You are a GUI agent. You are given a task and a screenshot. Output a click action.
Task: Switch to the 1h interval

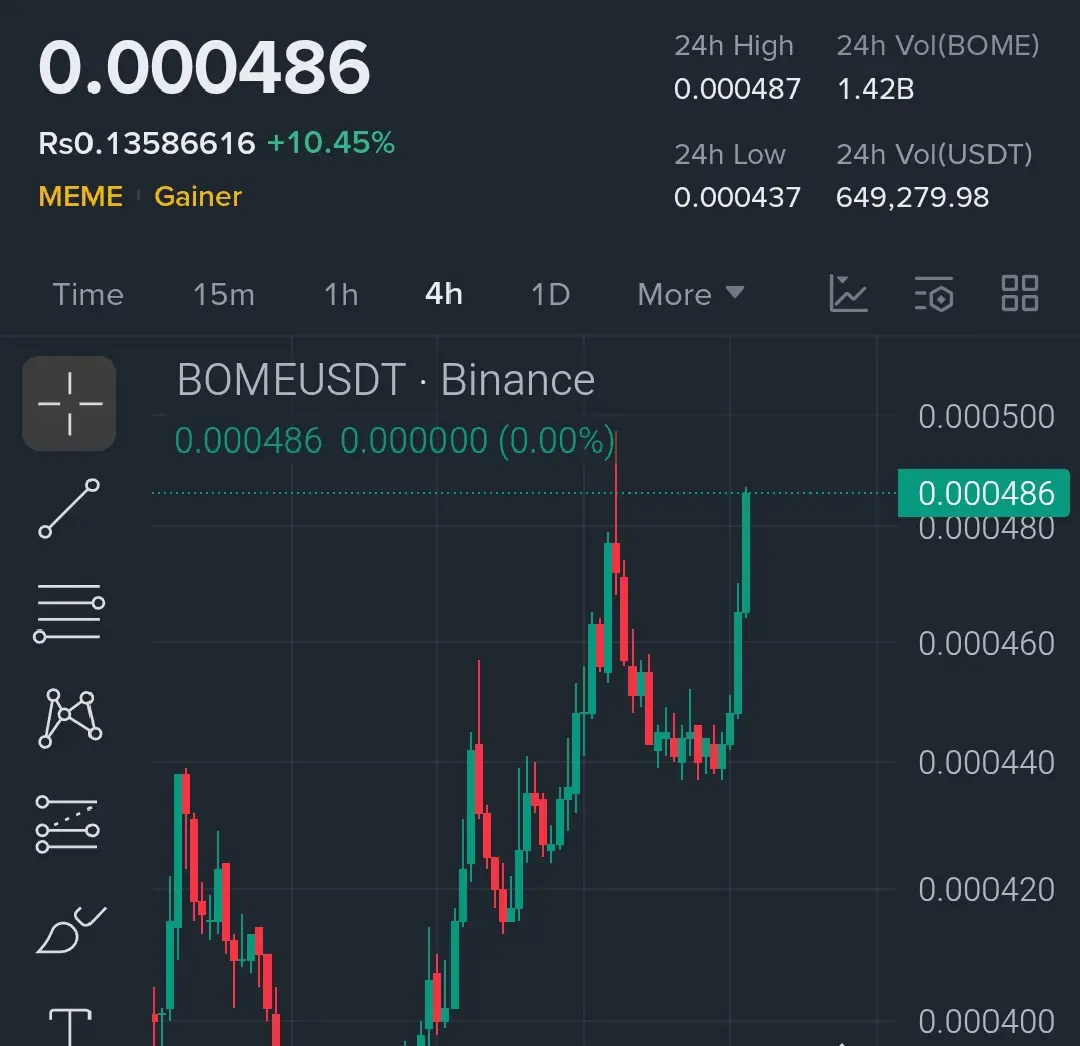(x=342, y=295)
